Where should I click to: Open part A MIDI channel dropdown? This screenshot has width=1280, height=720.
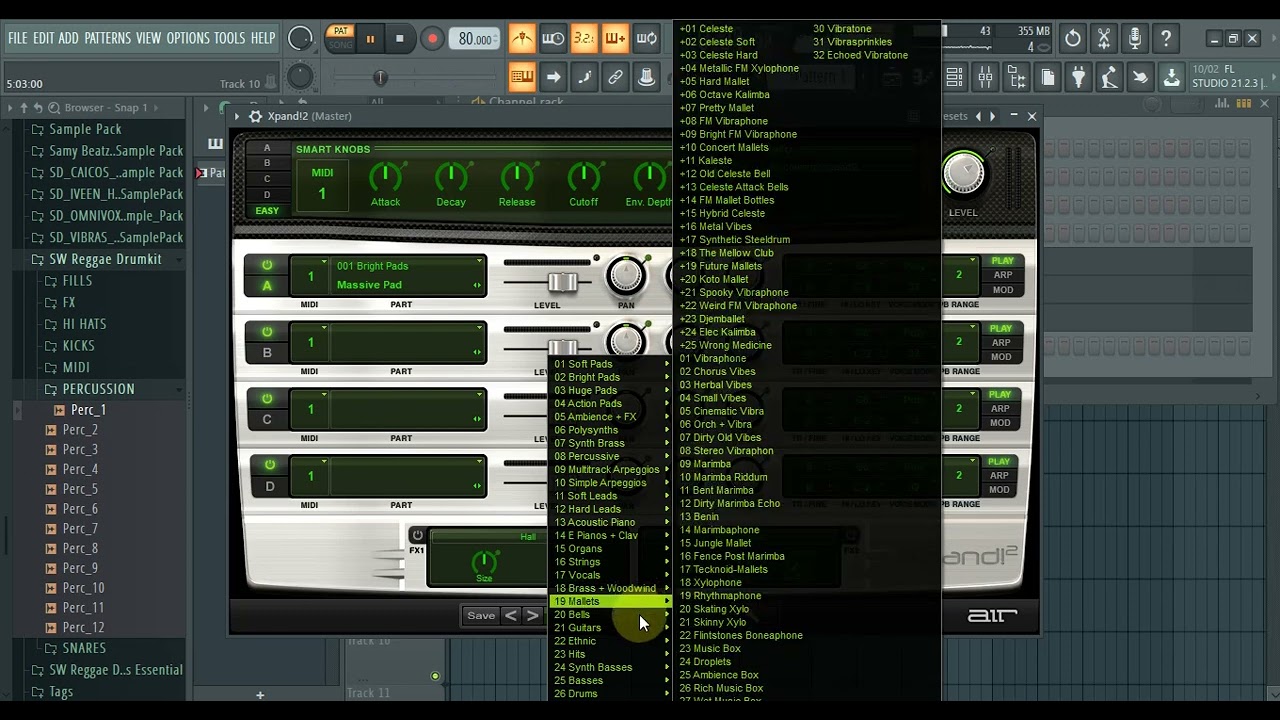pyautogui.click(x=311, y=275)
